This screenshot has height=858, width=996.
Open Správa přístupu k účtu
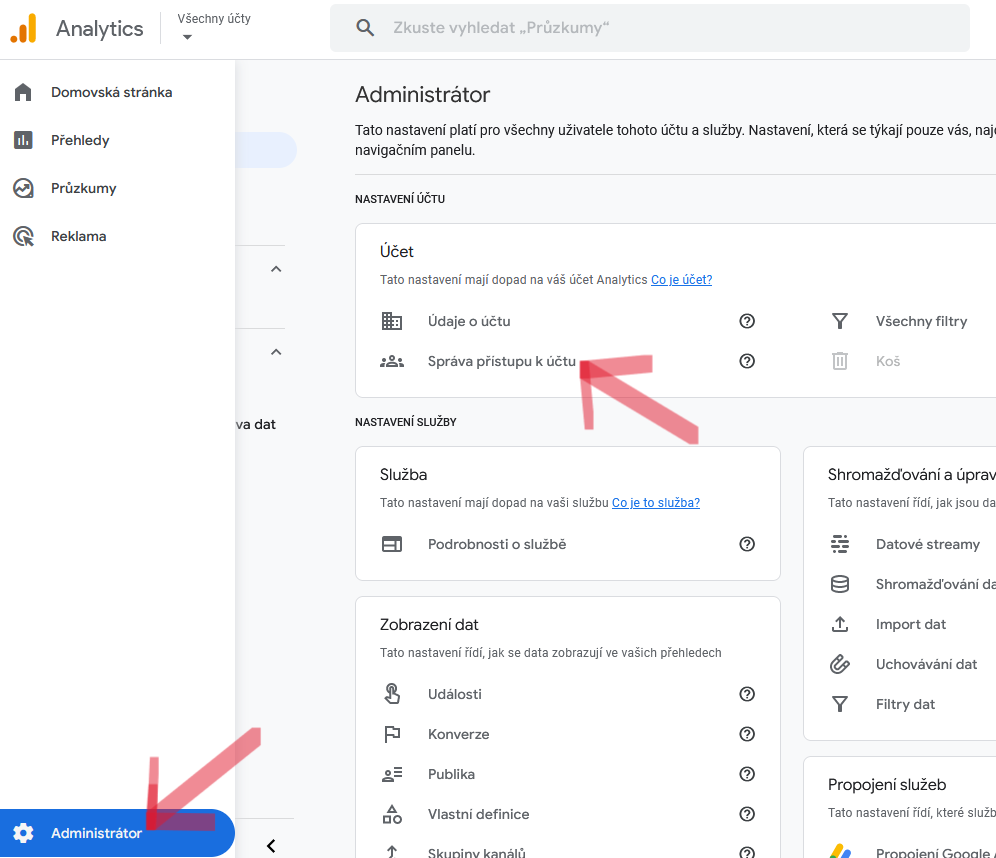point(502,361)
